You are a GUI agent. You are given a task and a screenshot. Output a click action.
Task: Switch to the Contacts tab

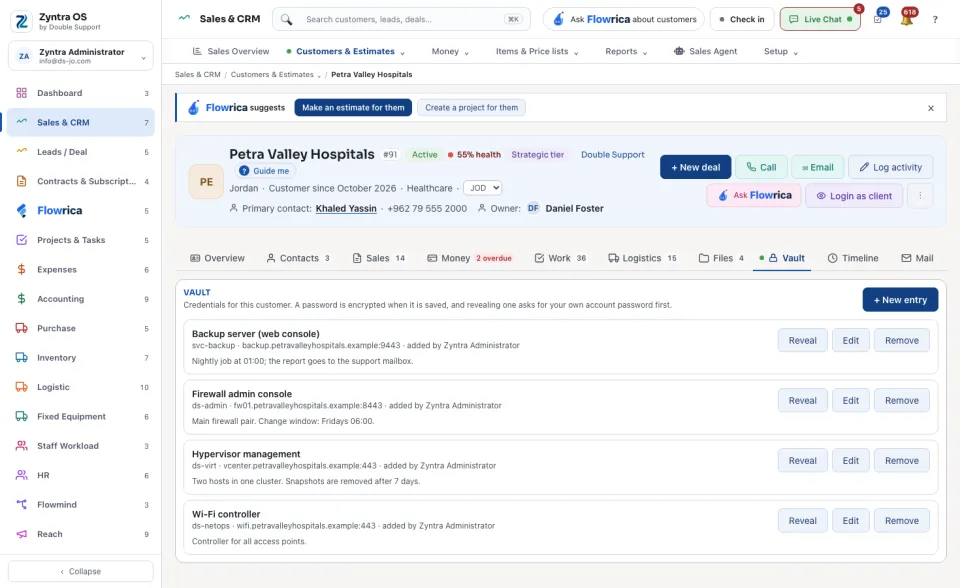[298, 258]
